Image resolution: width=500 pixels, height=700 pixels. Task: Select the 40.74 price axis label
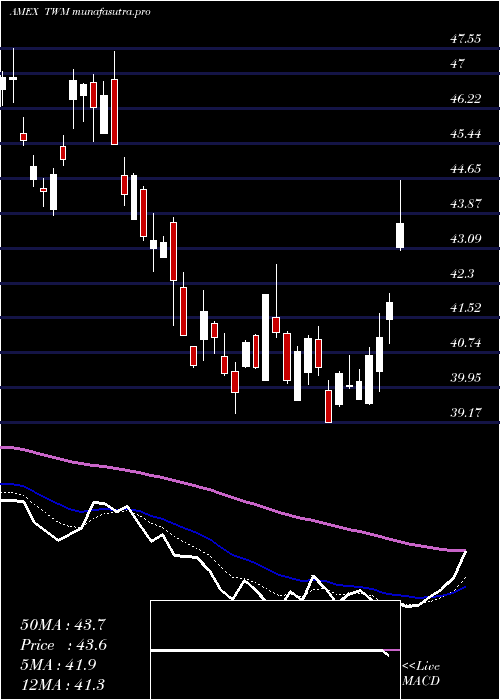point(465,343)
